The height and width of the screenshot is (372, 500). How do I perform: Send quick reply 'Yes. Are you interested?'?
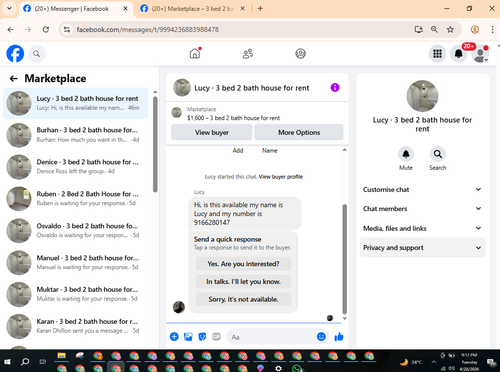243,264
